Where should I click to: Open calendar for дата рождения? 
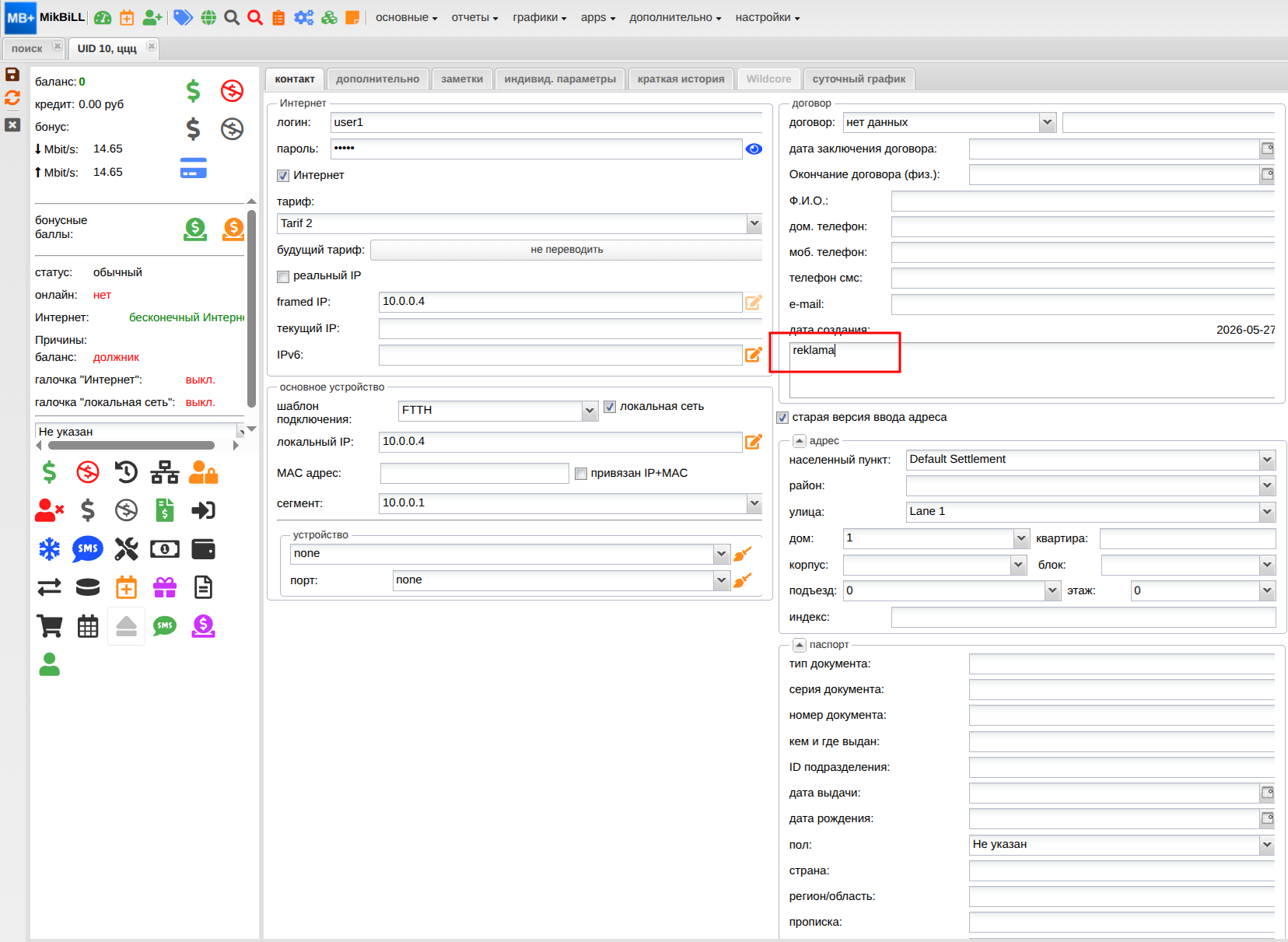click(1268, 818)
